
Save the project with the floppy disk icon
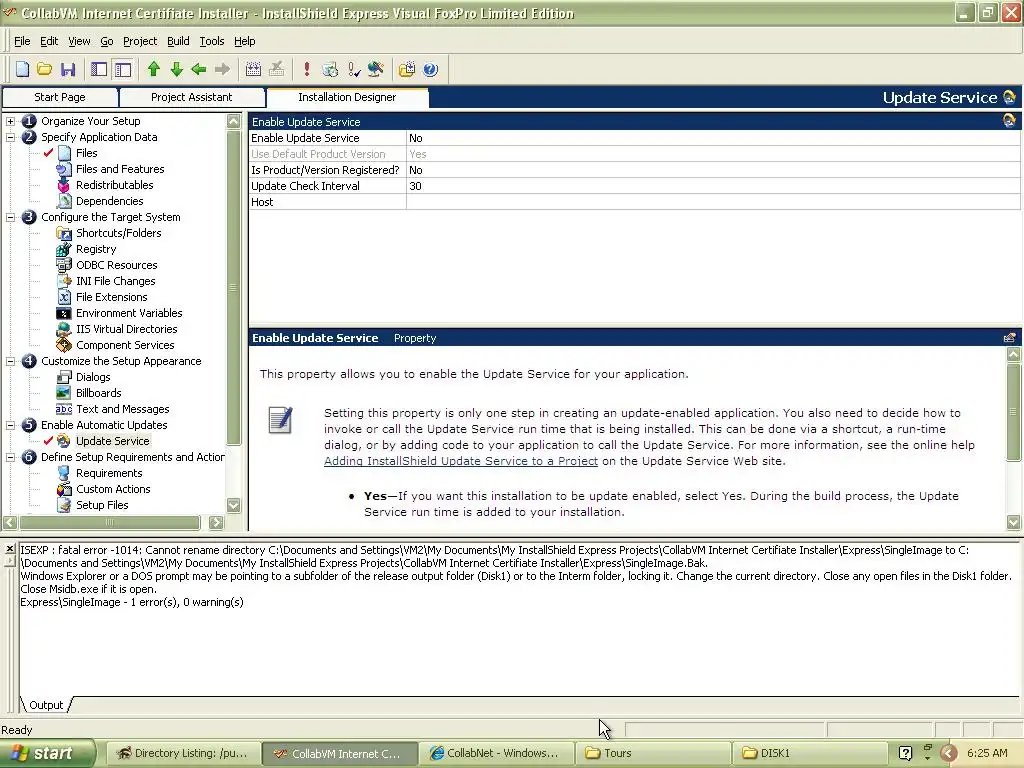point(68,69)
